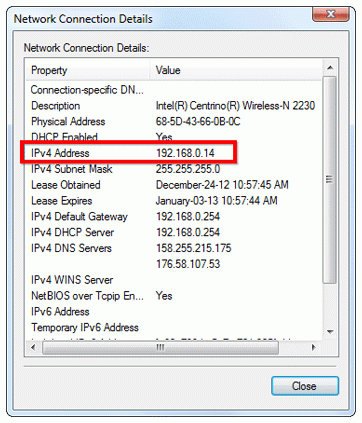The height and width of the screenshot is (423, 362).
Task: Select January-03-13 10:57:44 AM value
Action: click(x=217, y=201)
